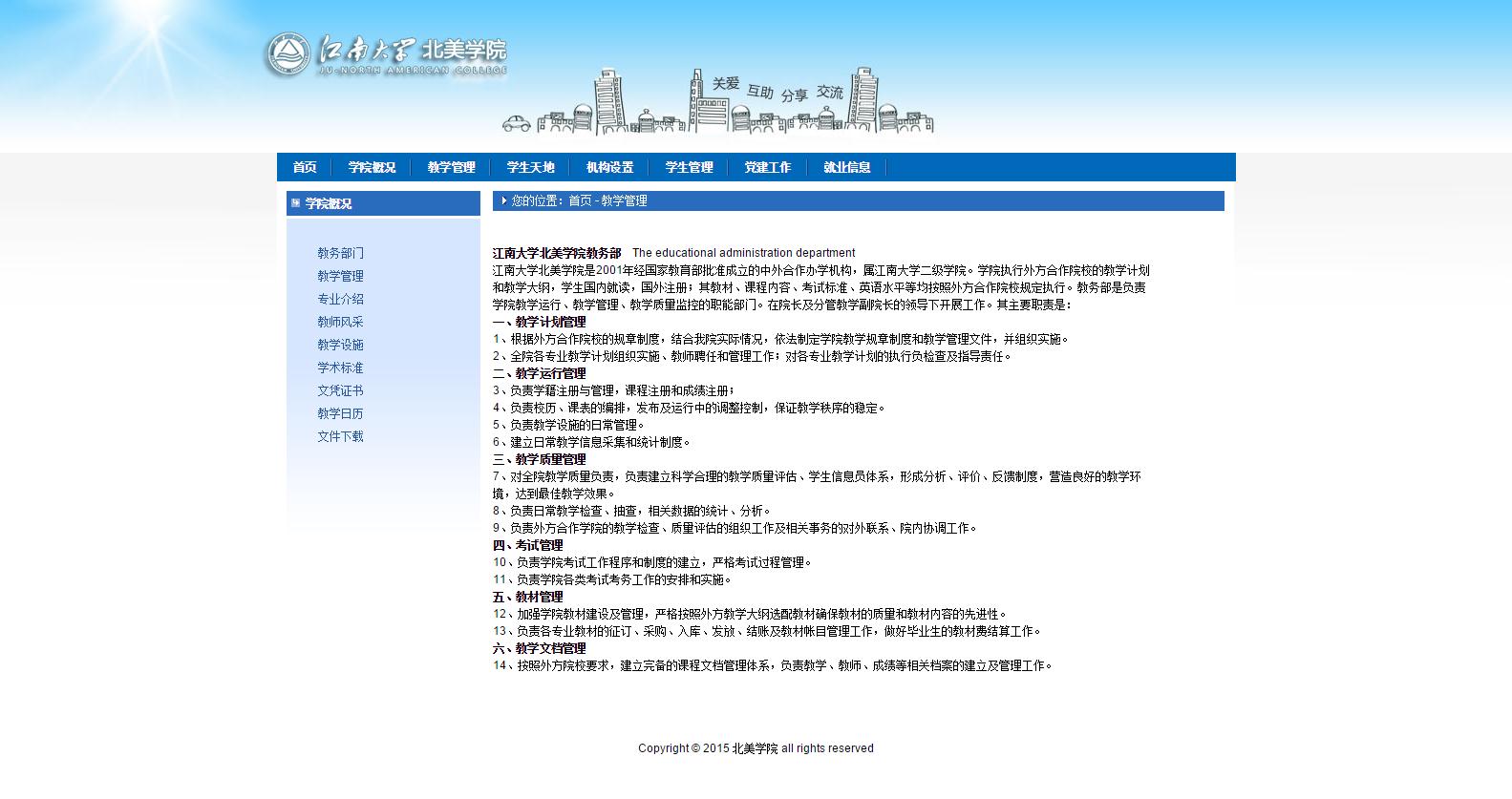This screenshot has width=1512, height=799.
Task: Open 教学日历 in the sidebar
Action: click(340, 413)
